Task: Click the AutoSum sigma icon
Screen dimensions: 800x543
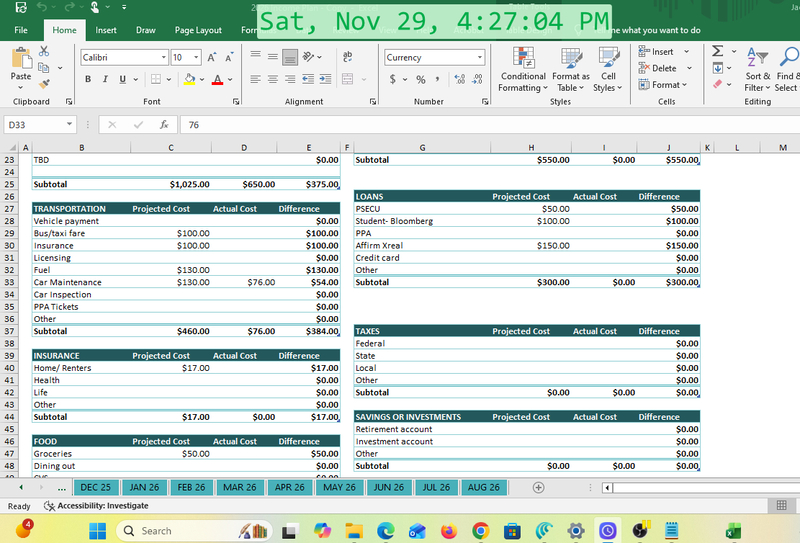Action: (718, 51)
